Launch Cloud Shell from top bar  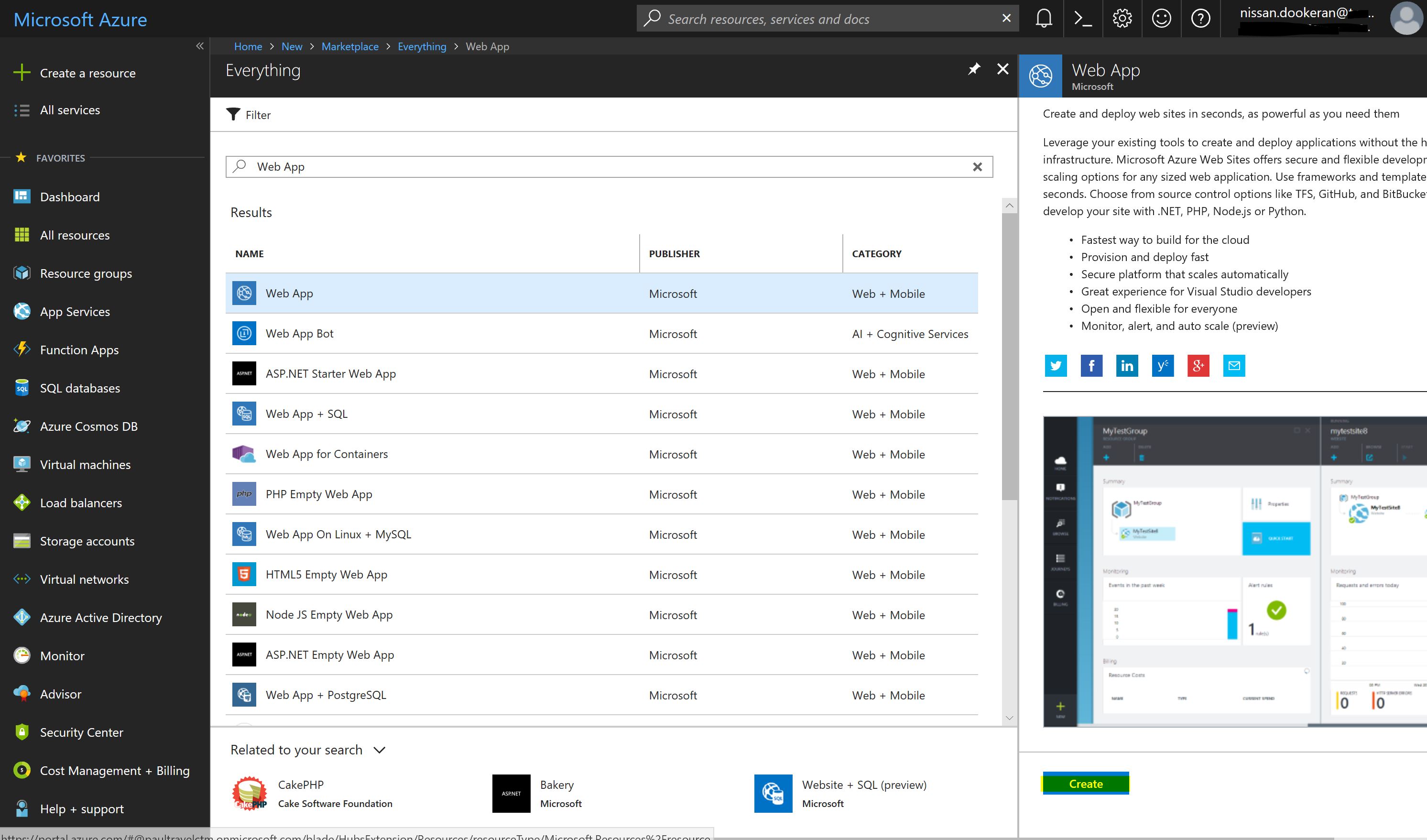point(1083,19)
